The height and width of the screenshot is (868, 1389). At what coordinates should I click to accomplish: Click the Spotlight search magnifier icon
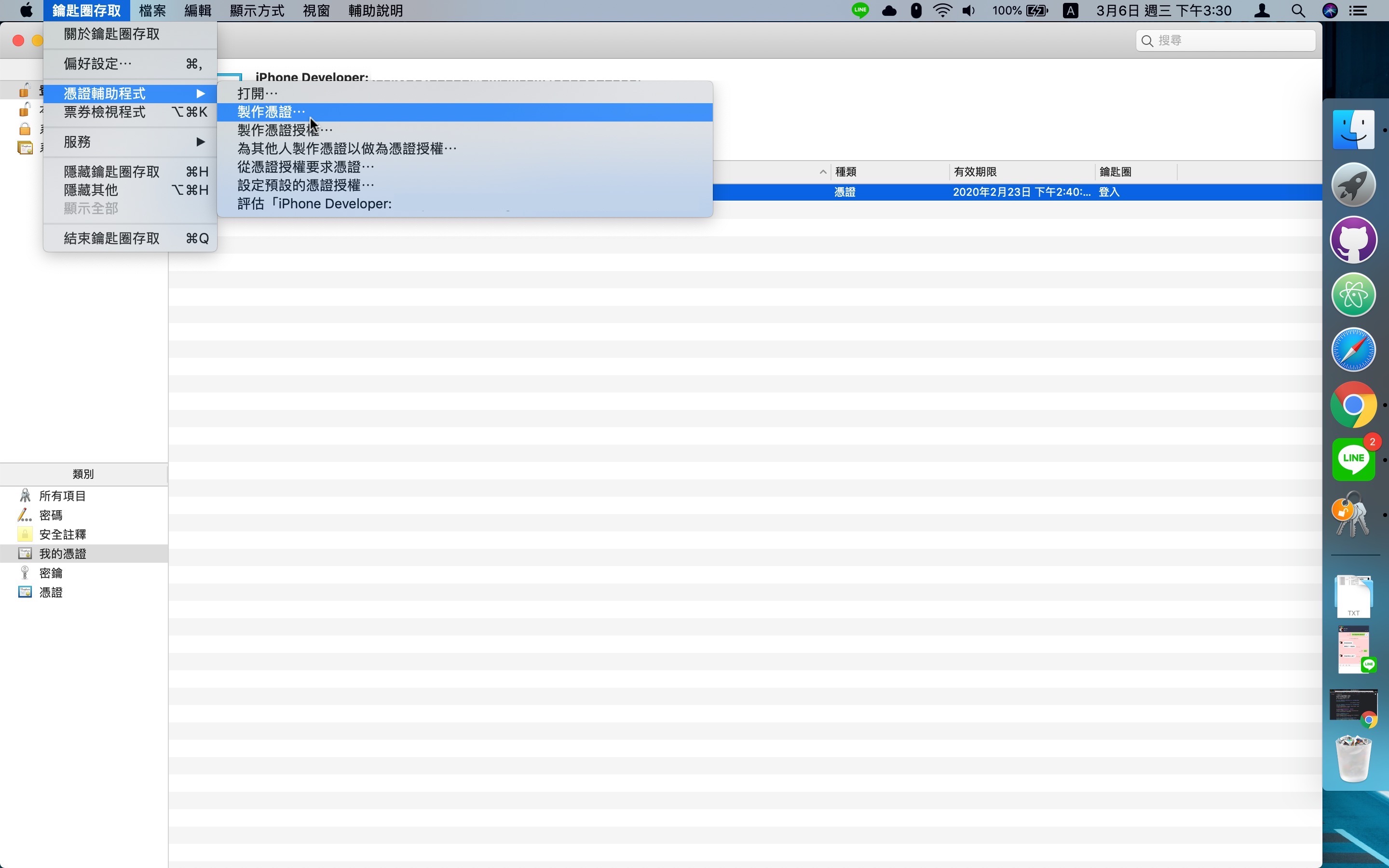(1298, 11)
